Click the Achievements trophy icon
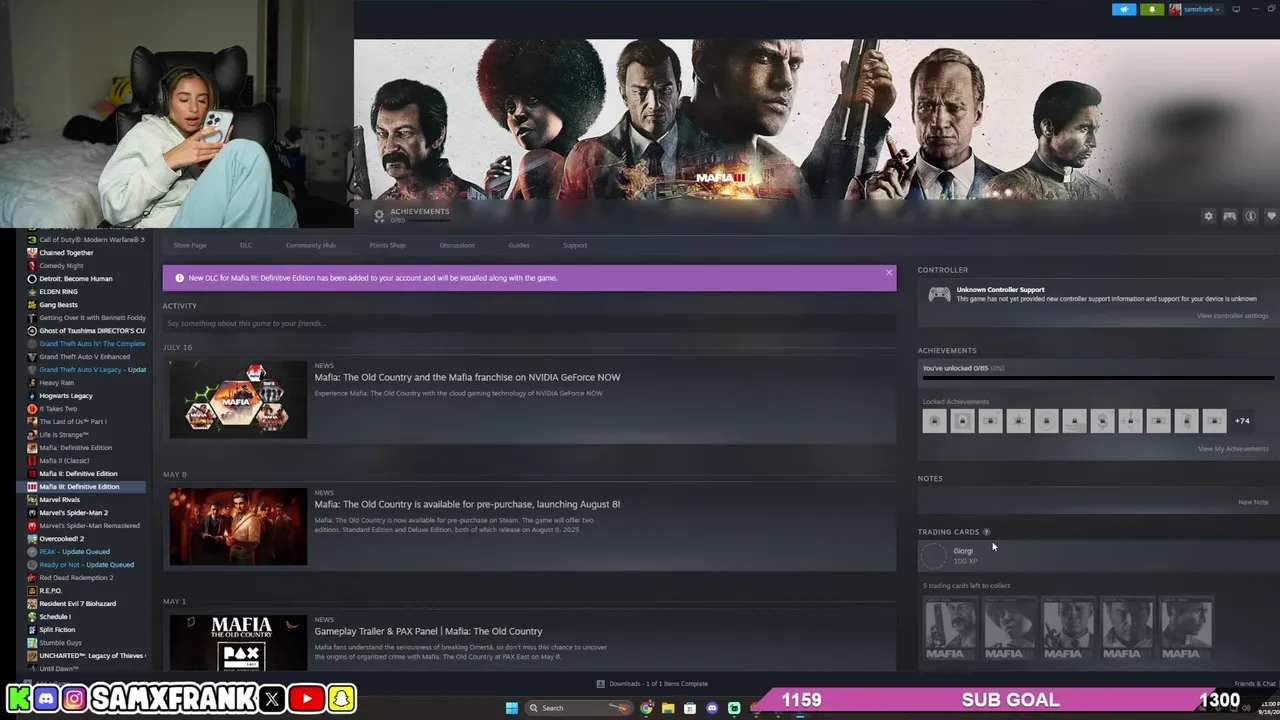 (x=379, y=215)
